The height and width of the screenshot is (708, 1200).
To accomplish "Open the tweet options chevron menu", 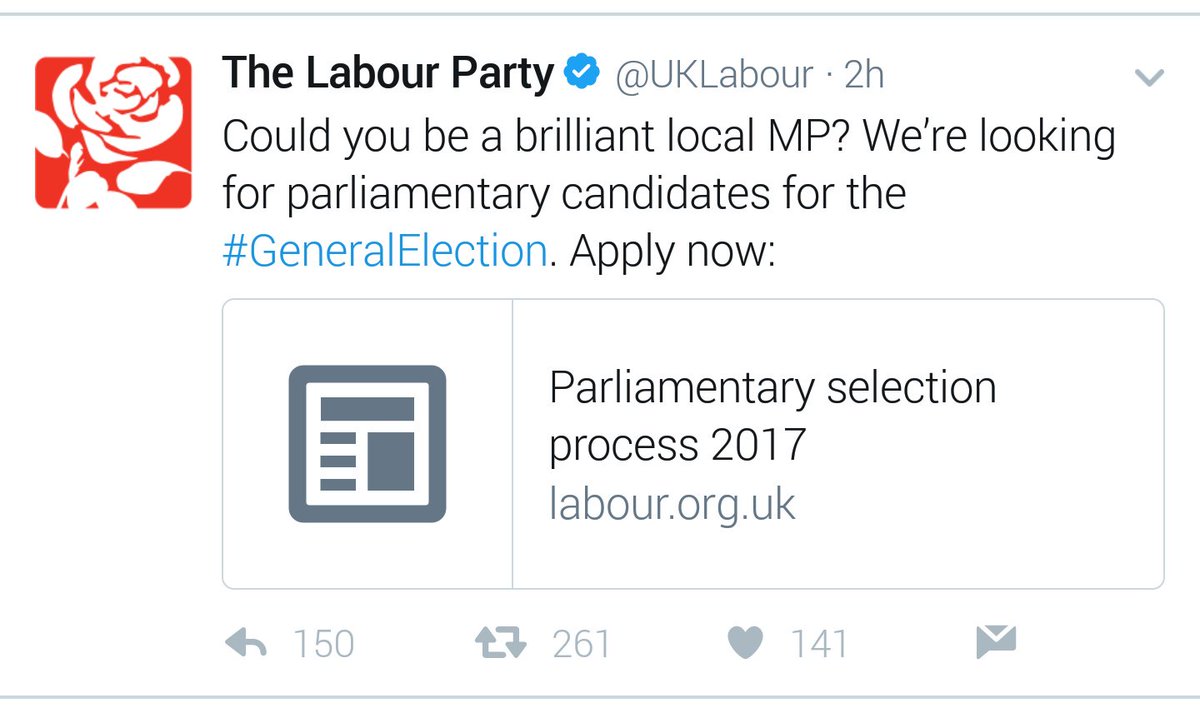I will coord(1151,77).
